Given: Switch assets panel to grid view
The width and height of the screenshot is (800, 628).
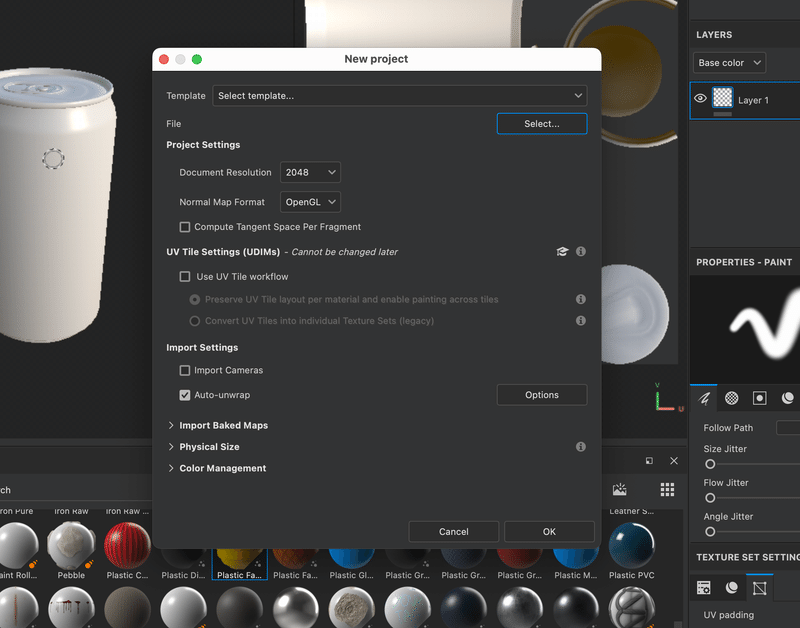Looking at the screenshot, I should point(667,490).
